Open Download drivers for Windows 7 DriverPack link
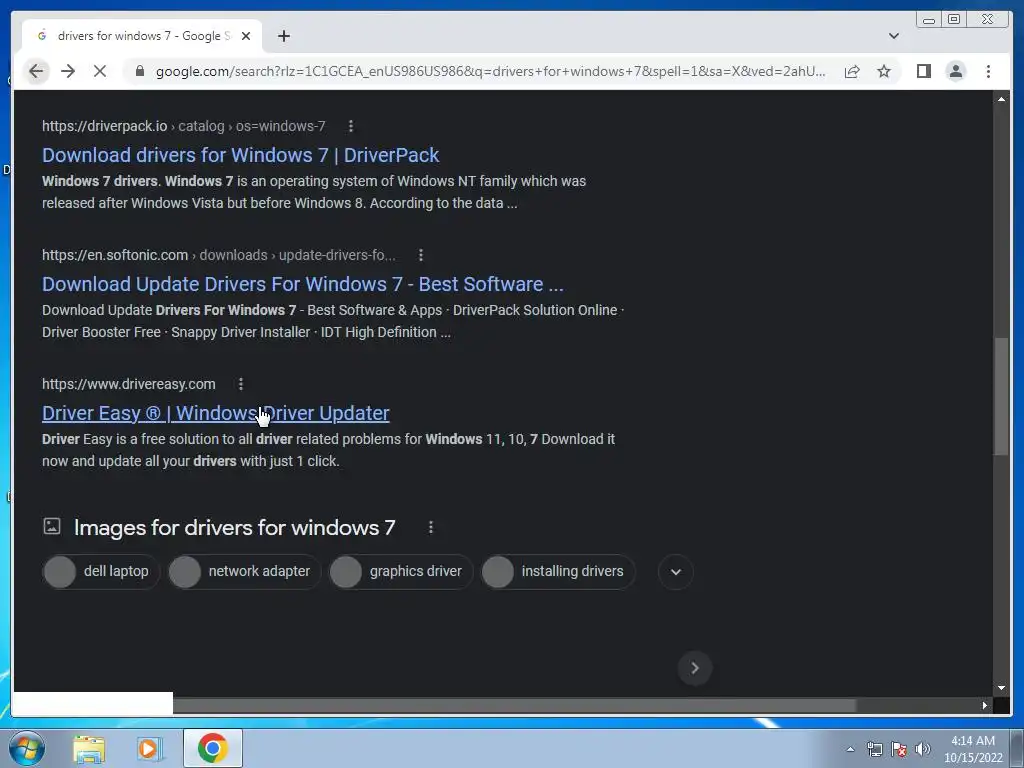1024x768 pixels. (240, 155)
